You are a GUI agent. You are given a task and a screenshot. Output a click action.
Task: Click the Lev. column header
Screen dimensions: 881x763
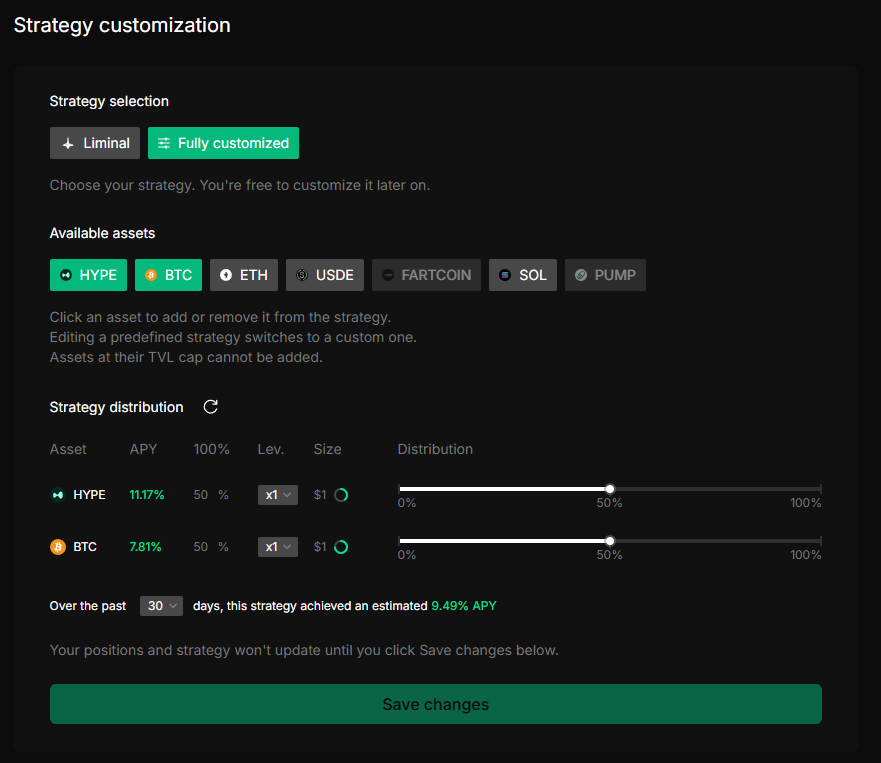pyautogui.click(x=271, y=449)
